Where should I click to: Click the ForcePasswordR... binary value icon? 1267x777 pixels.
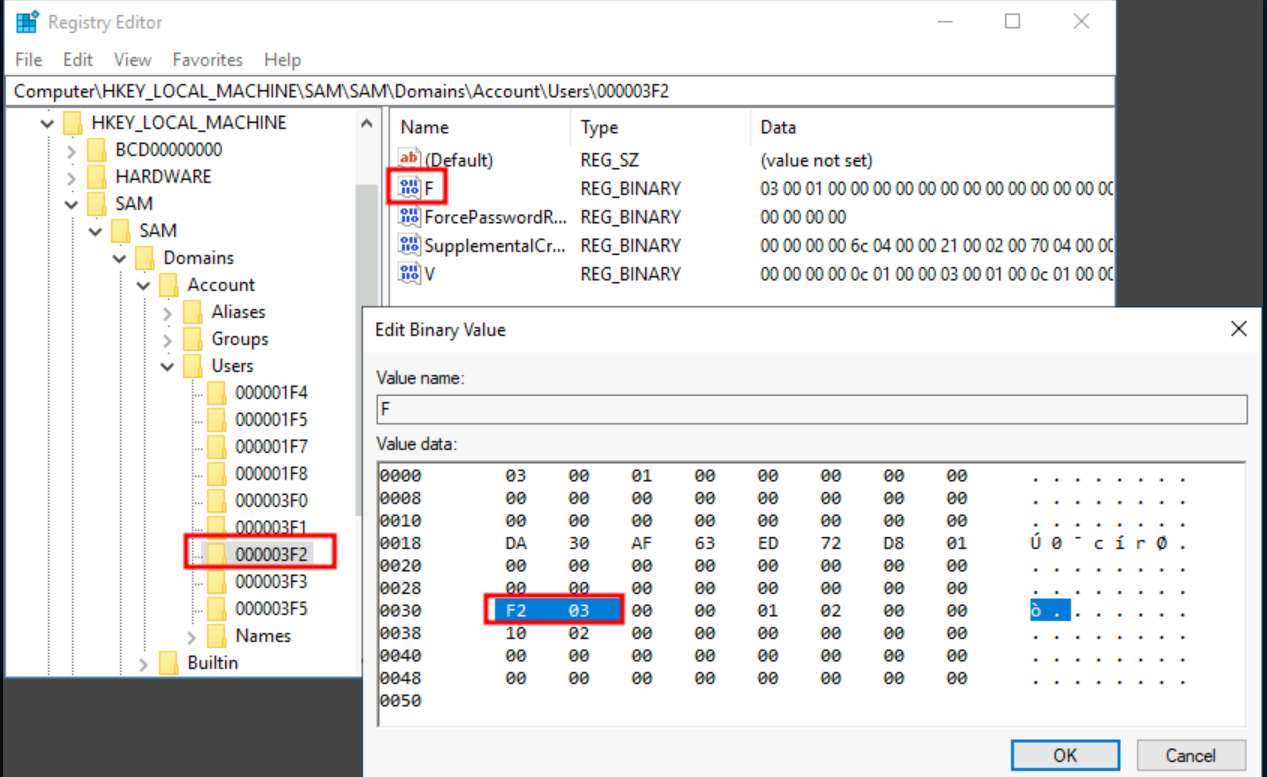tap(409, 216)
